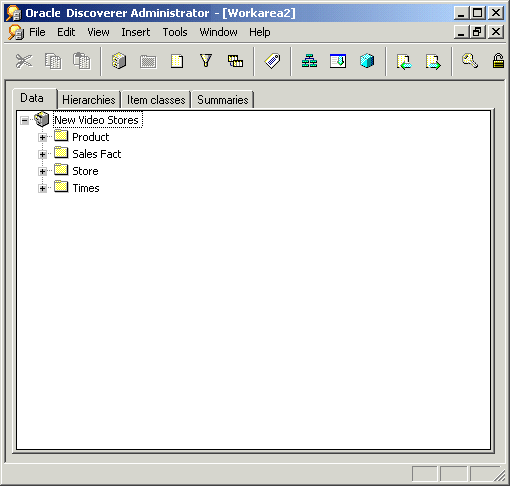
Task: Click the New Join toolbar icon
Action: click(235, 61)
